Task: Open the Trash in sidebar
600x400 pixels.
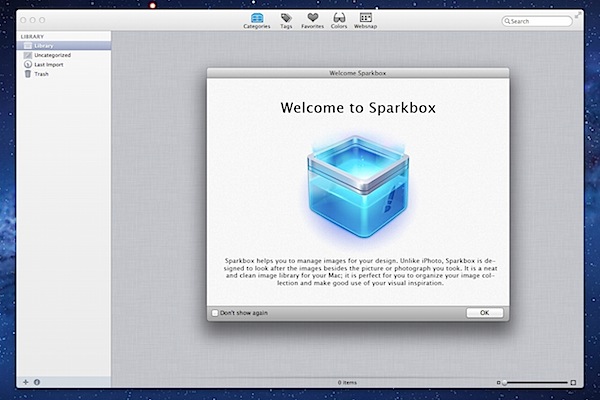Action: pos(64,74)
